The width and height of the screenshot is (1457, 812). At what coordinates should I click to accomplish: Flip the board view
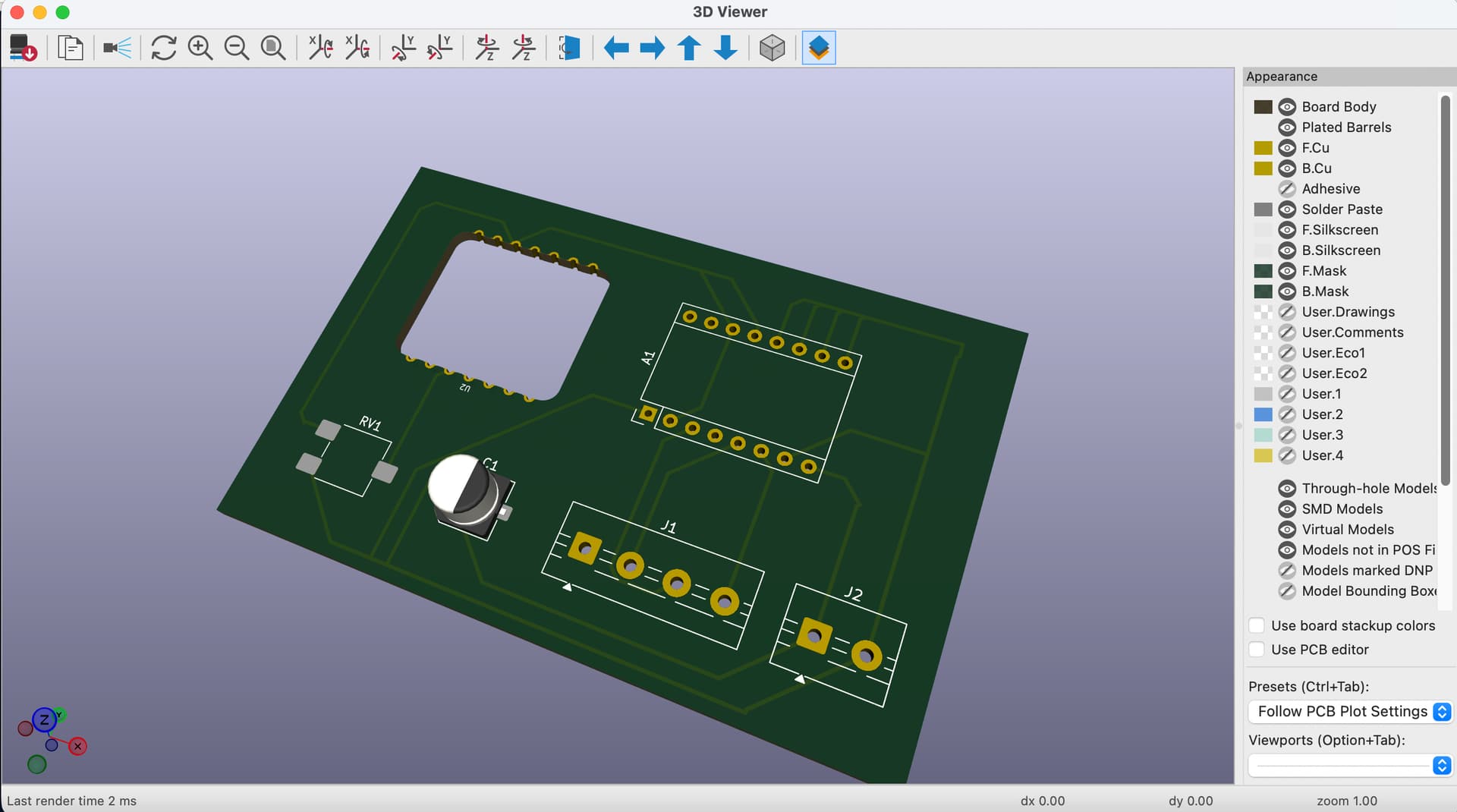[569, 48]
